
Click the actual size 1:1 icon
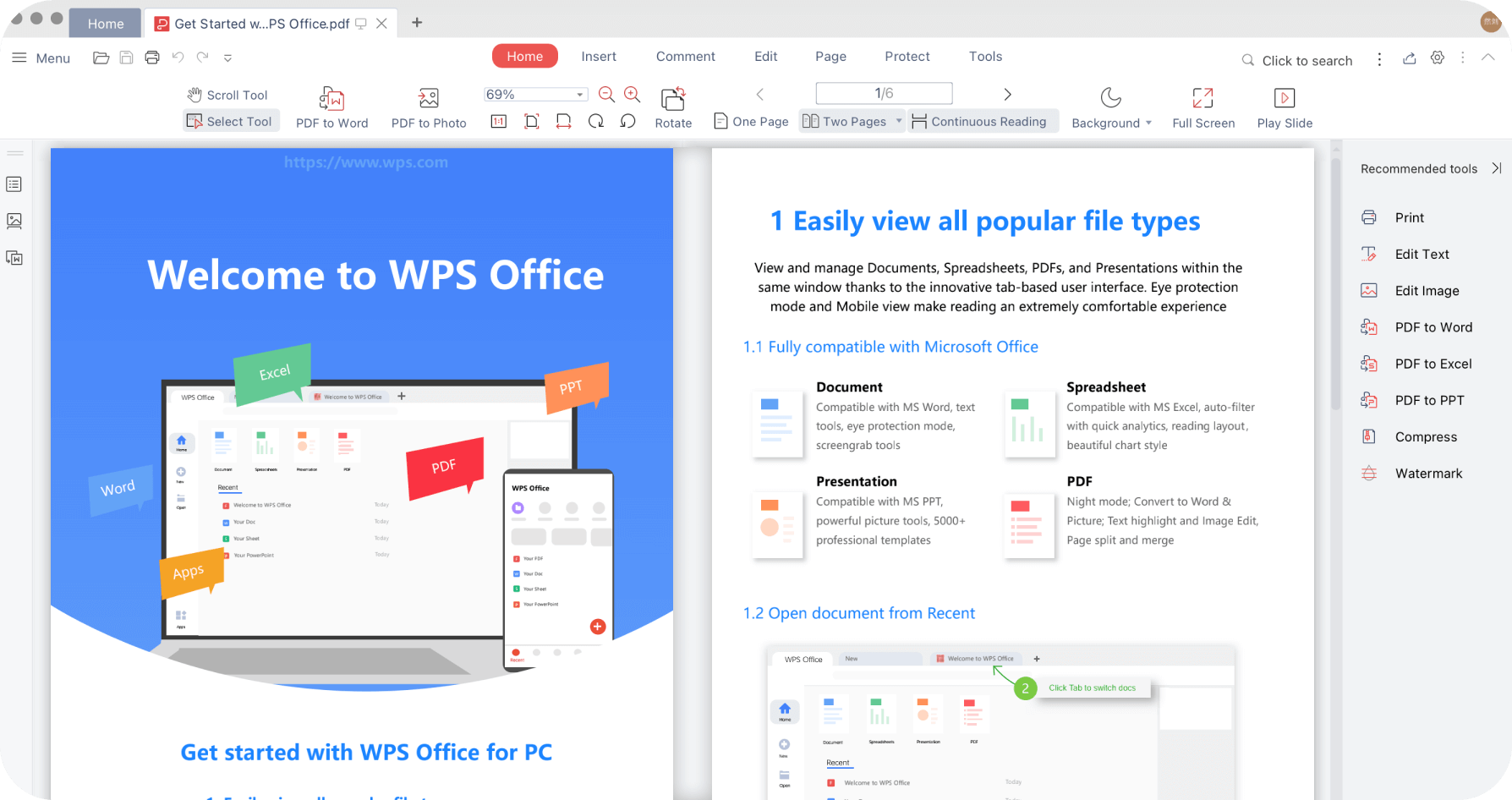click(499, 122)
